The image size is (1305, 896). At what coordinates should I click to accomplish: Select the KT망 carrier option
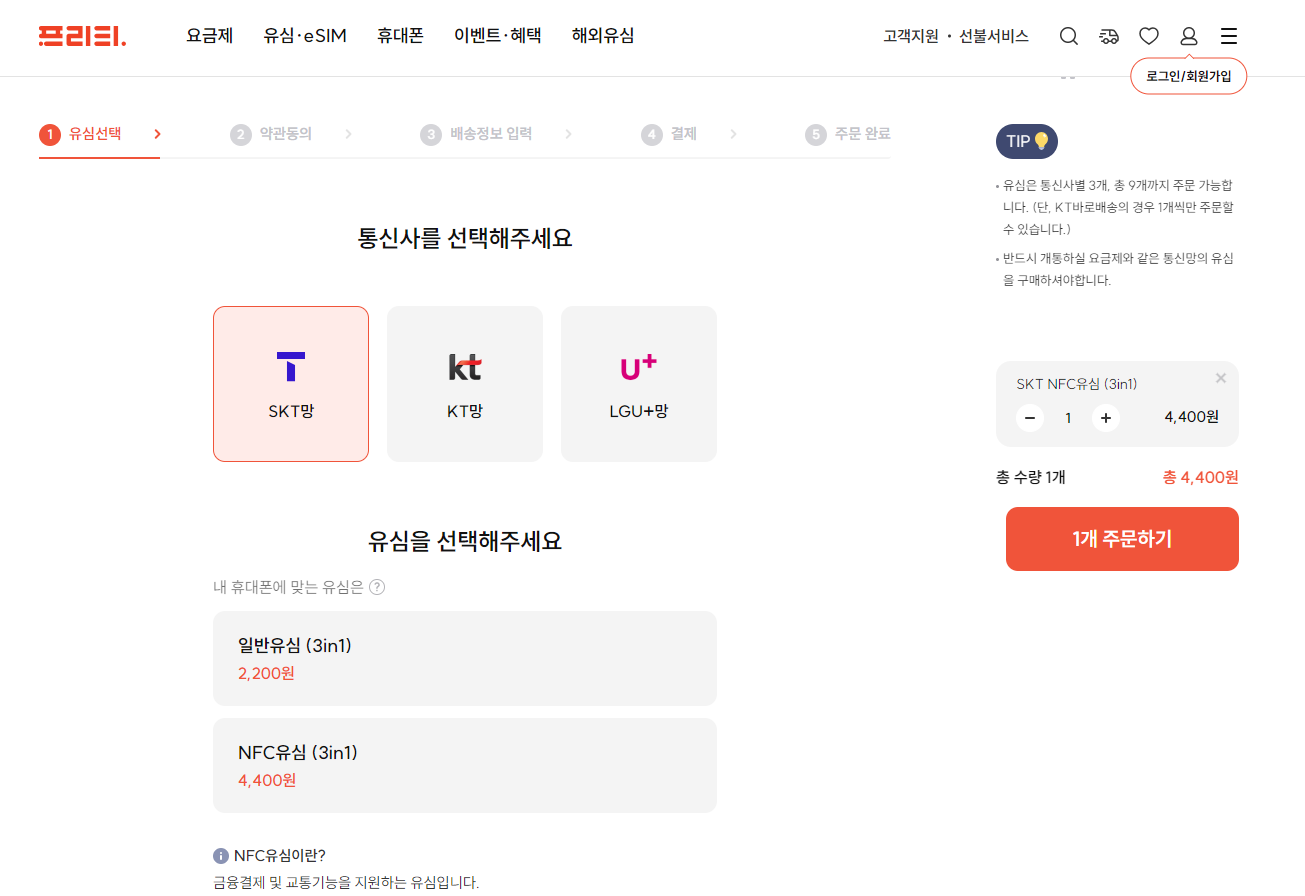464,383
